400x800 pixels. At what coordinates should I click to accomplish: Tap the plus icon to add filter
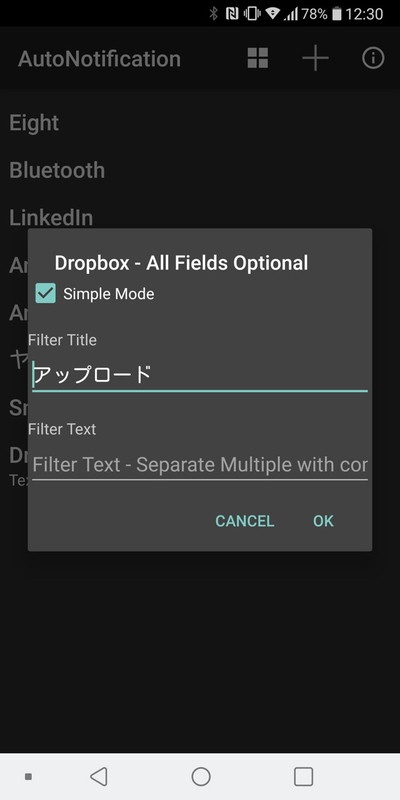[315, 58]
